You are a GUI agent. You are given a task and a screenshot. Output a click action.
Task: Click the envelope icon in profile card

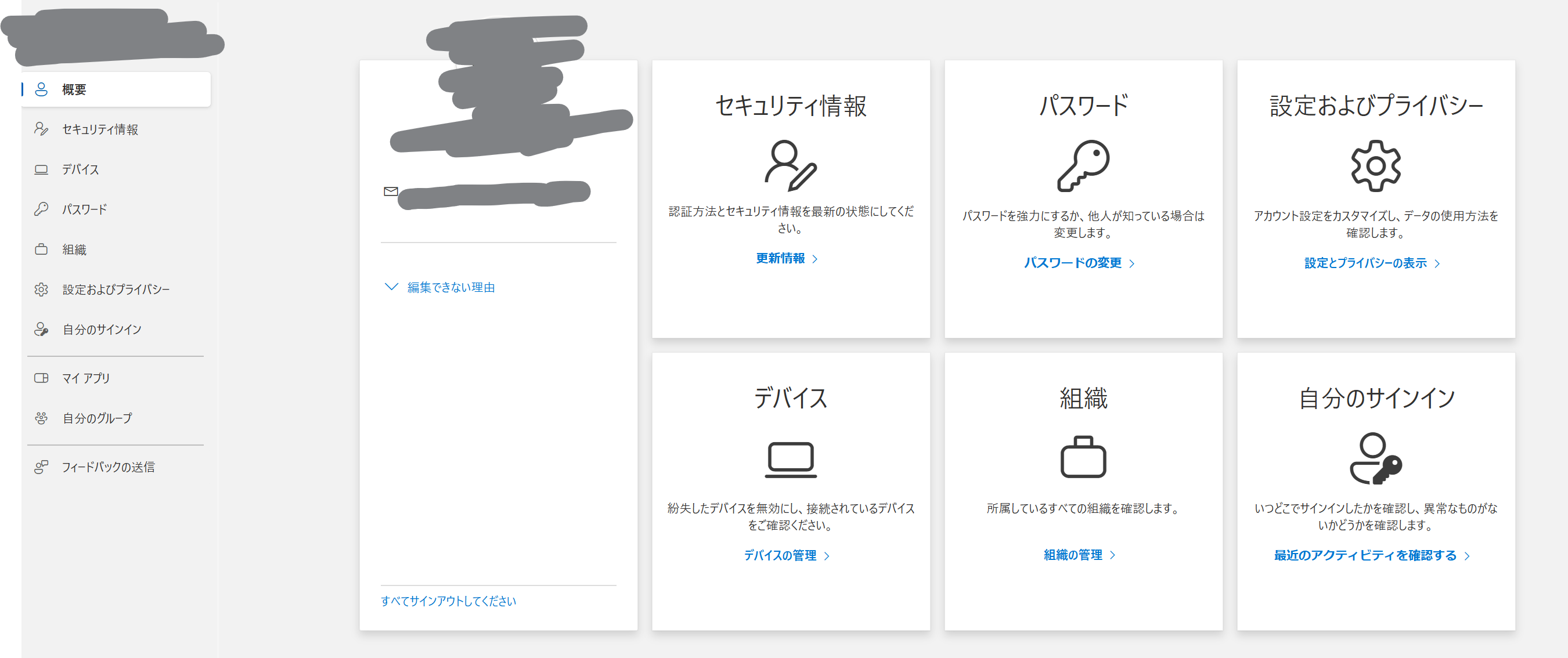pos(391,191)
